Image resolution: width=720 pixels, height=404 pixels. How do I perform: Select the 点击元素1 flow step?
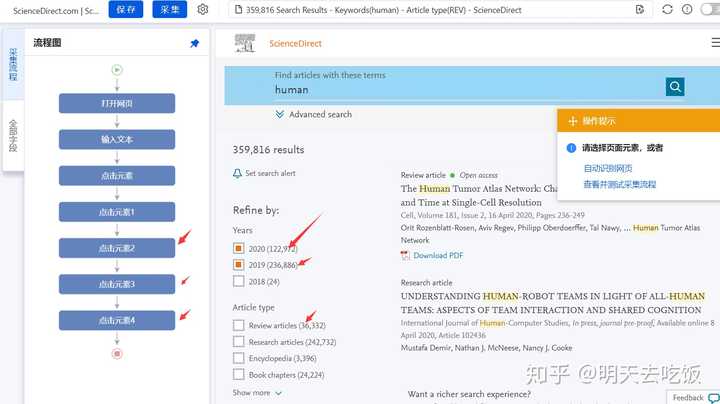pyautogui.click(x=117, y=212)
